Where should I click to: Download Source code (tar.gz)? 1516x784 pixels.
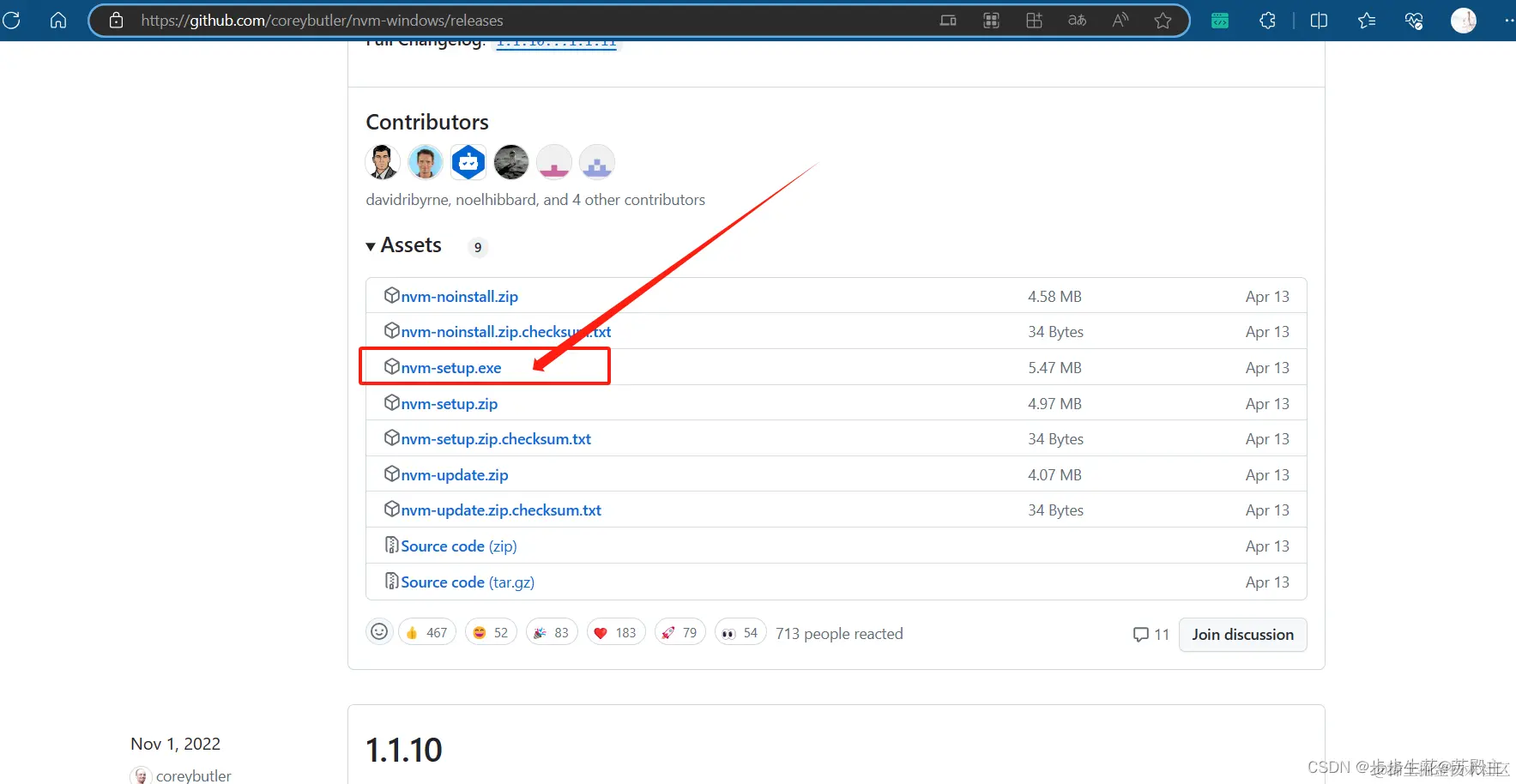468,582
